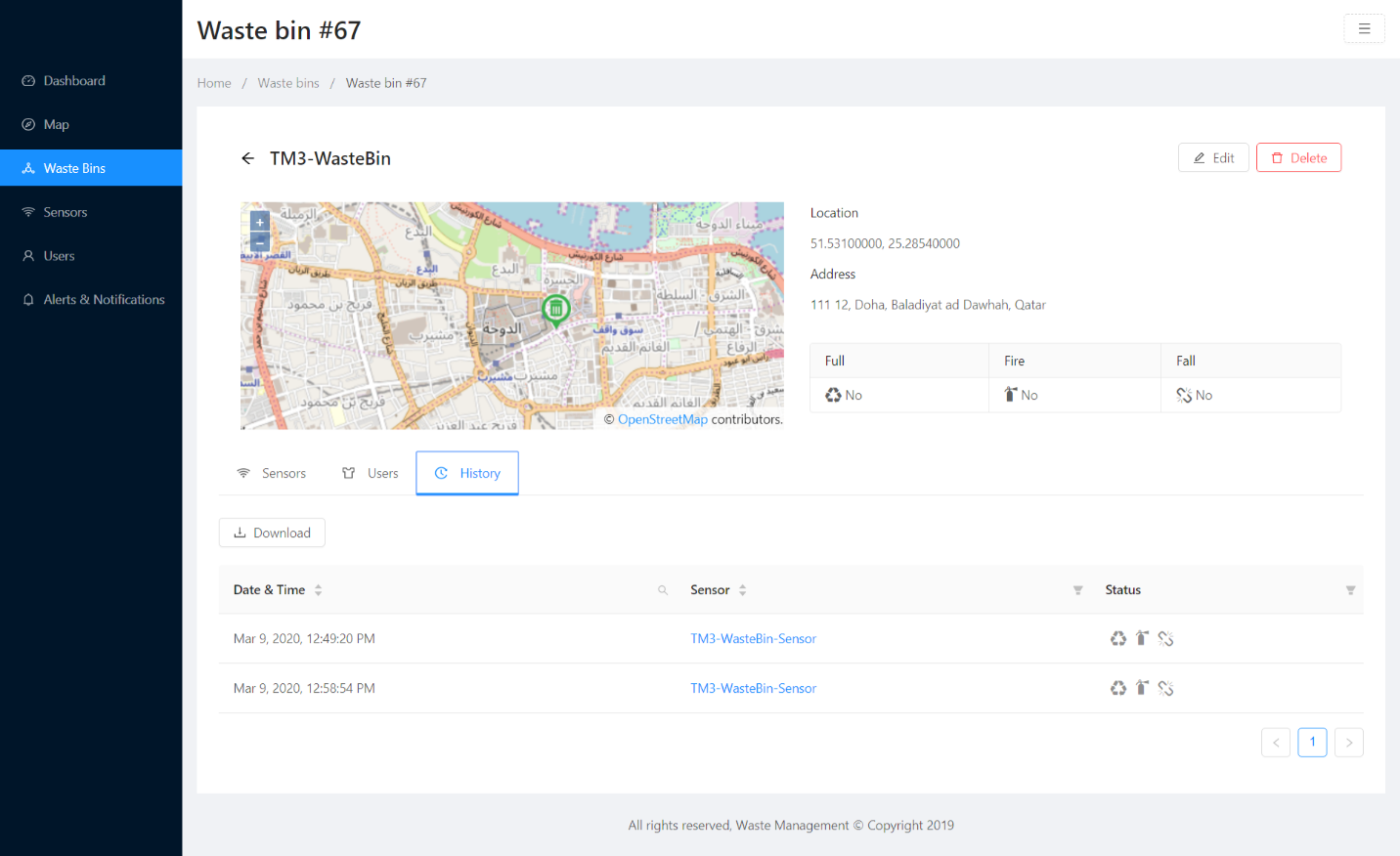Click the back arrow beside TM3-WasteBin

pos(248,158)
